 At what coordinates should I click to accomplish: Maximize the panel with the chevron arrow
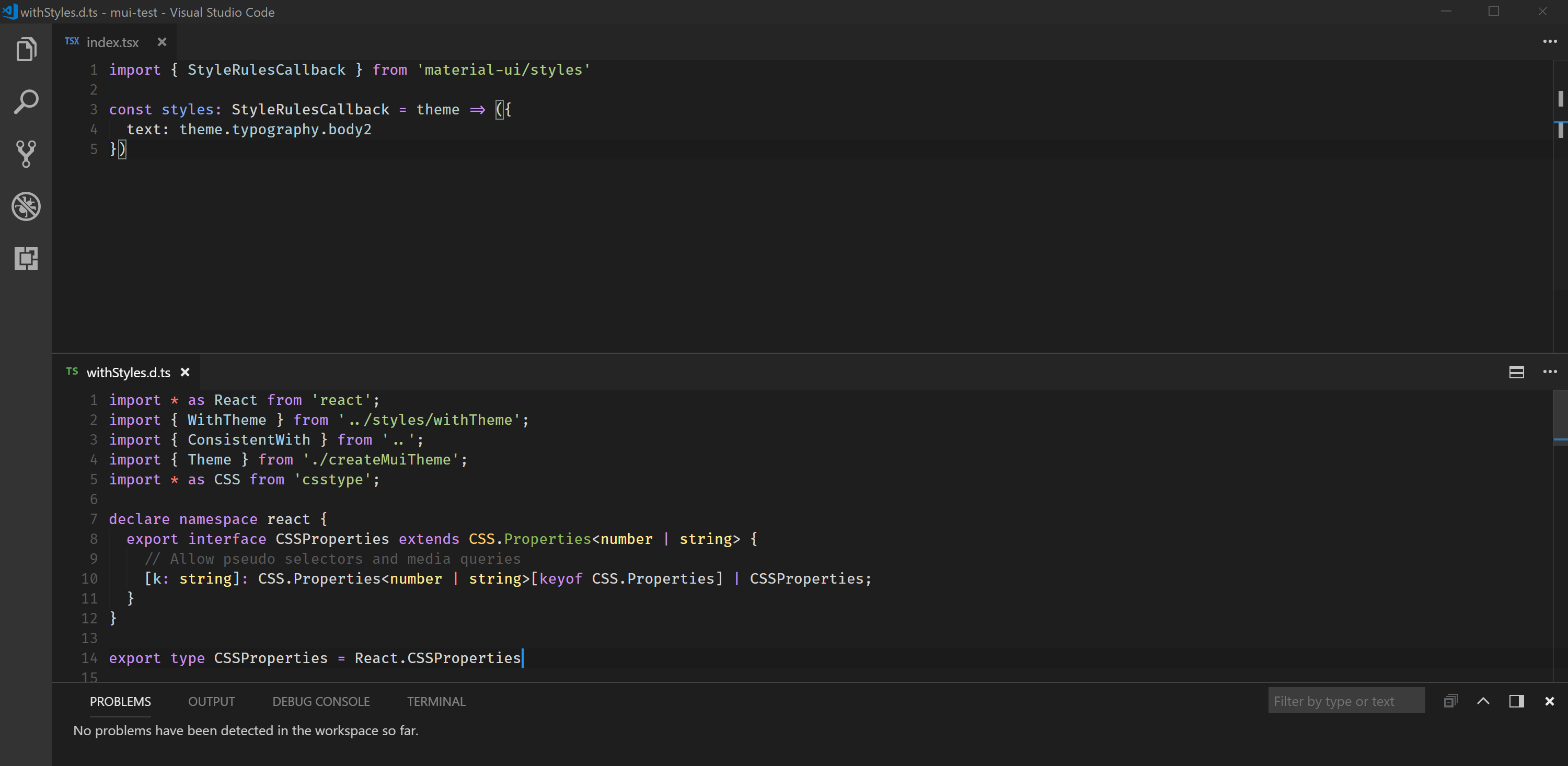point(1483,701)
